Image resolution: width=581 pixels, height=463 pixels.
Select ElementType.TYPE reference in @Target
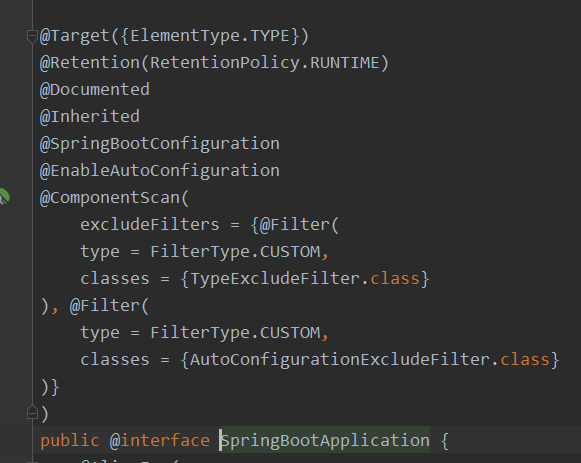(210, 36)
